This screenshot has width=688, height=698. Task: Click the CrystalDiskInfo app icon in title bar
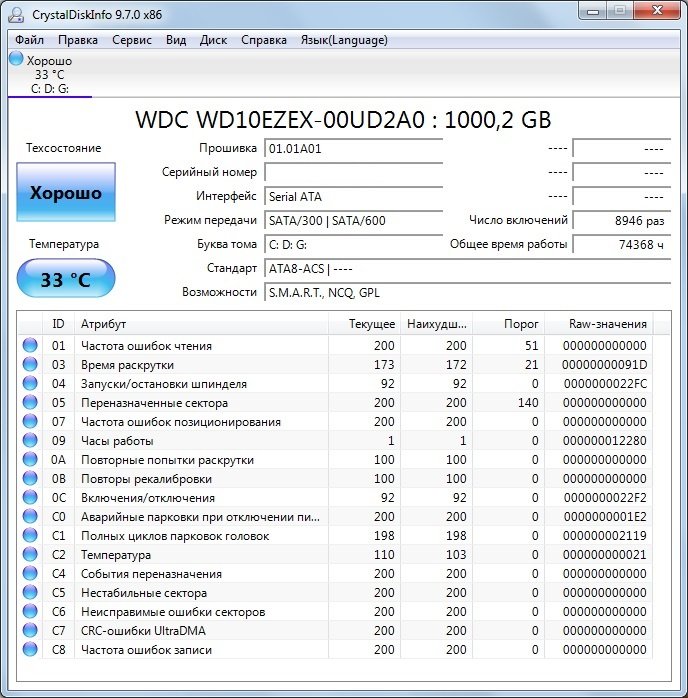click(16, 13)
